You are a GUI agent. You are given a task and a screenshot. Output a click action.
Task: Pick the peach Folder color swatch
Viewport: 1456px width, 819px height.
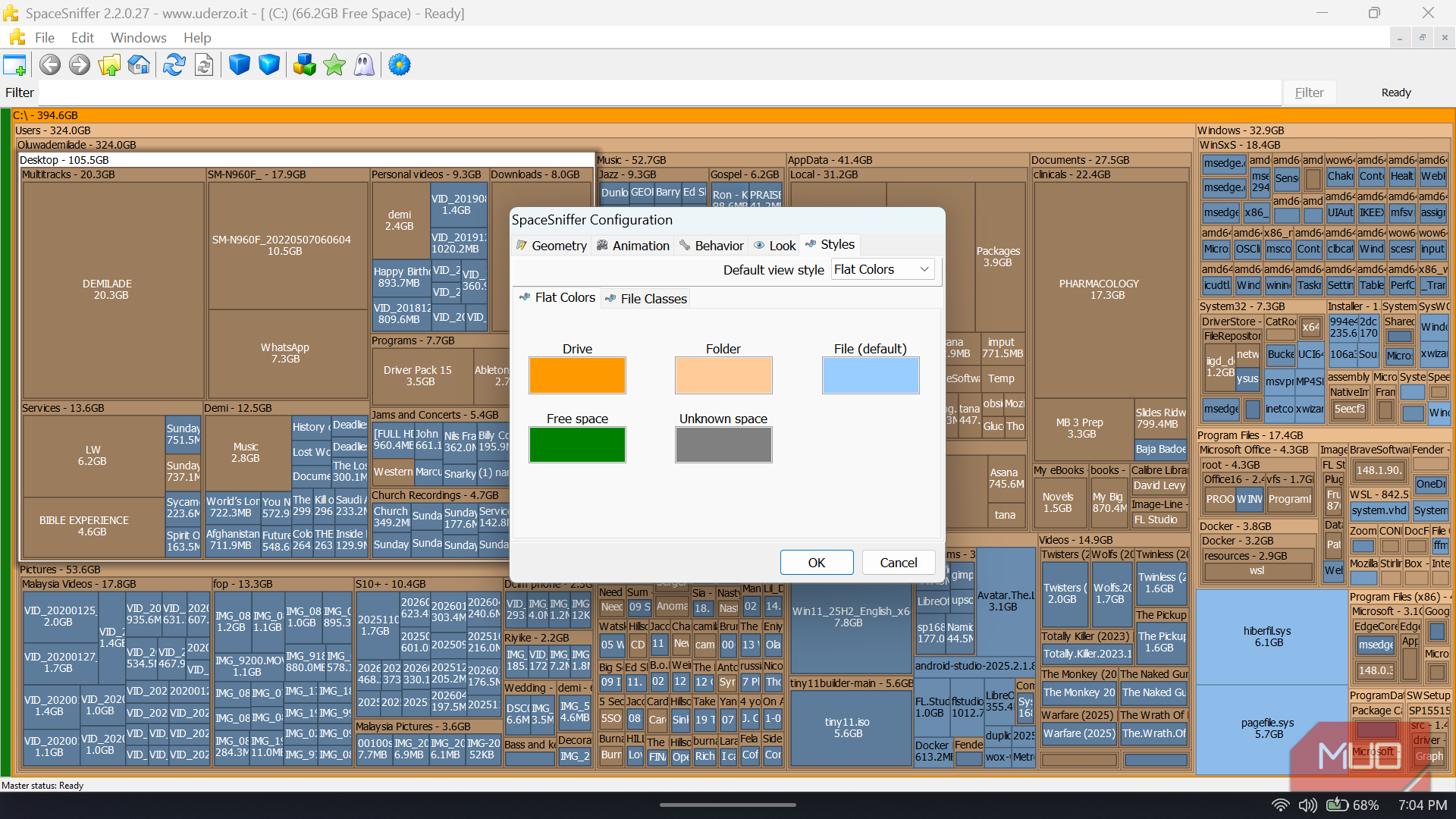click(x=723, y=375)
